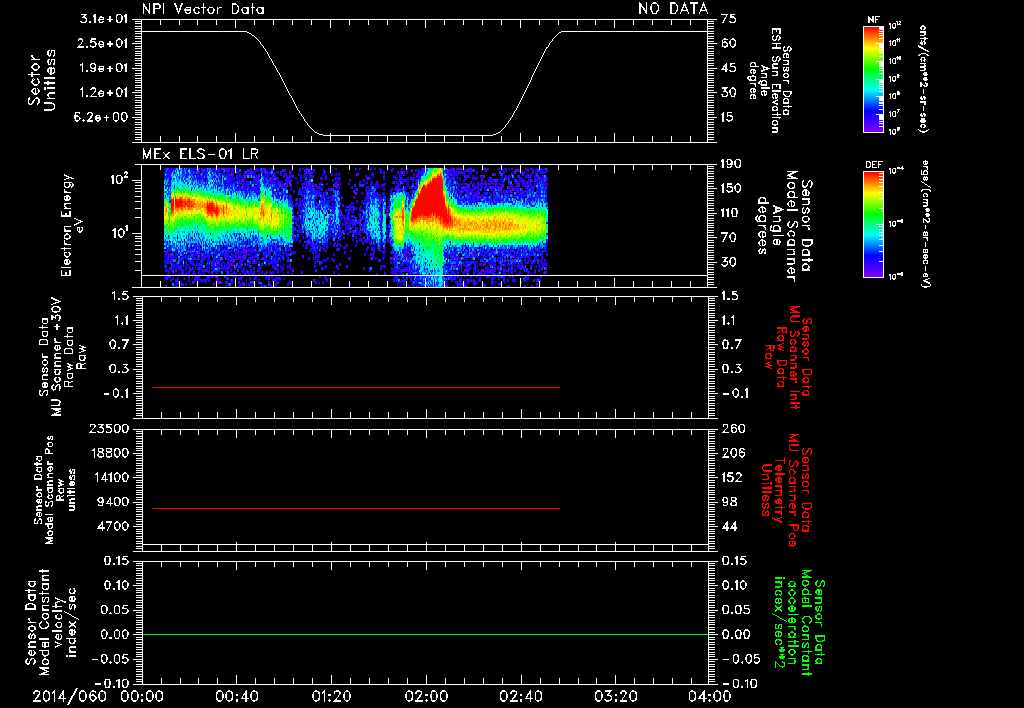The height and width of the screenshot is (708, 1024).
Task: Click the 'ESH Sun Elevation Angle' right axis label
Action: 771,80
